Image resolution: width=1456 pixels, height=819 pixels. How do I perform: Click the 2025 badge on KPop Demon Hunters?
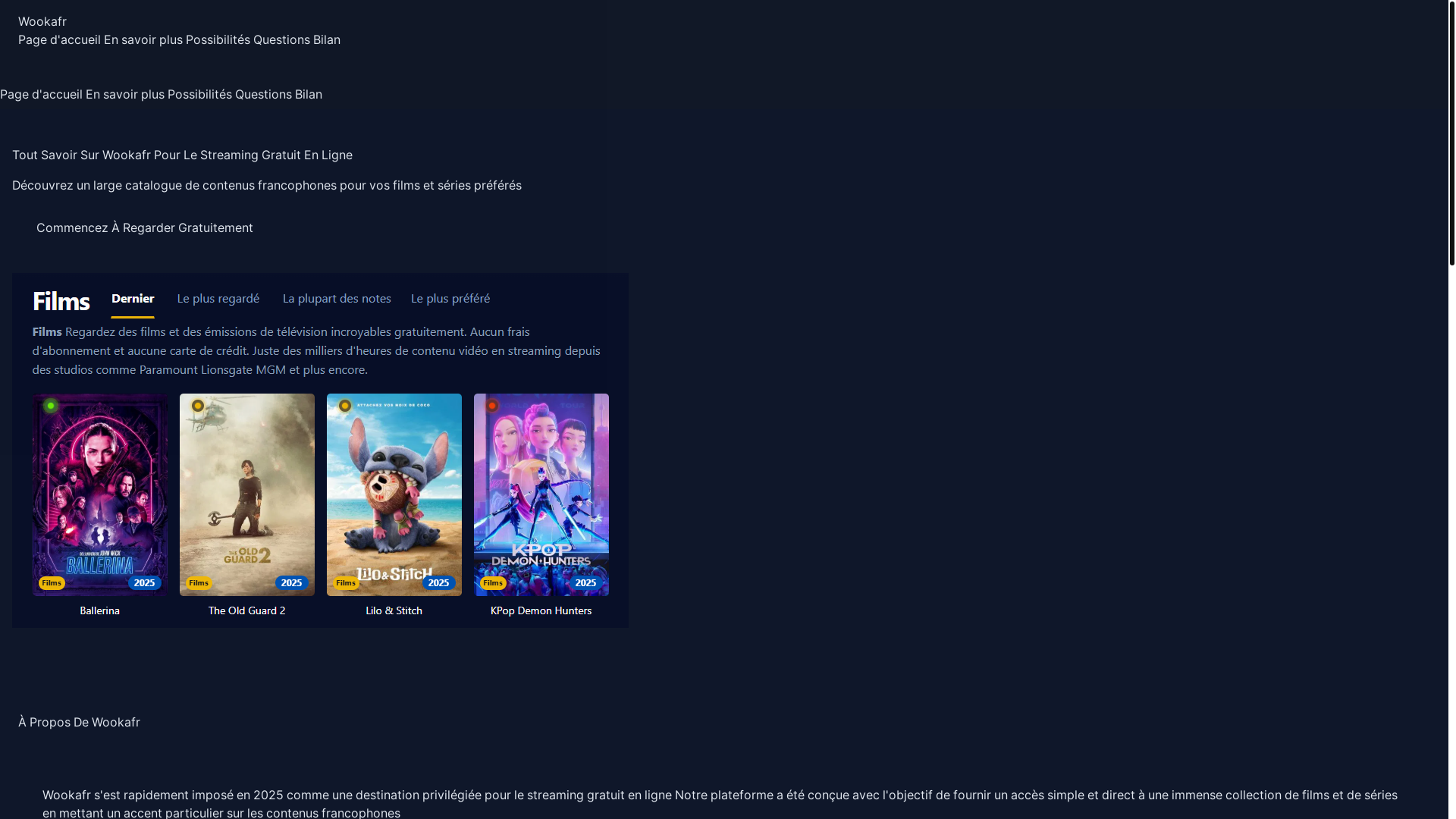585,582
